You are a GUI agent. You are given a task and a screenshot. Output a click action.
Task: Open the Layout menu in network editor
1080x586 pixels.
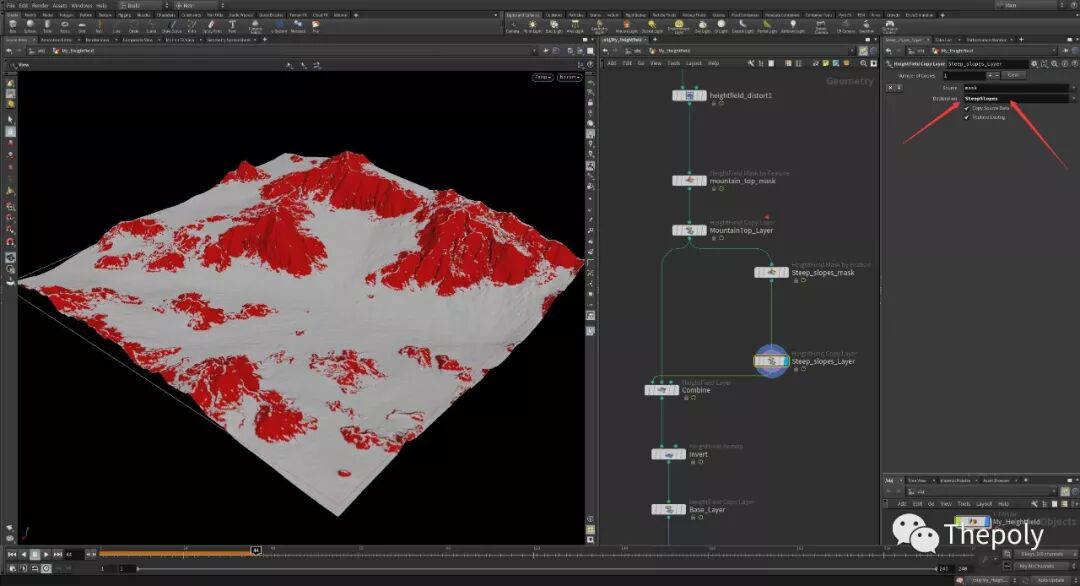(693, 63)
